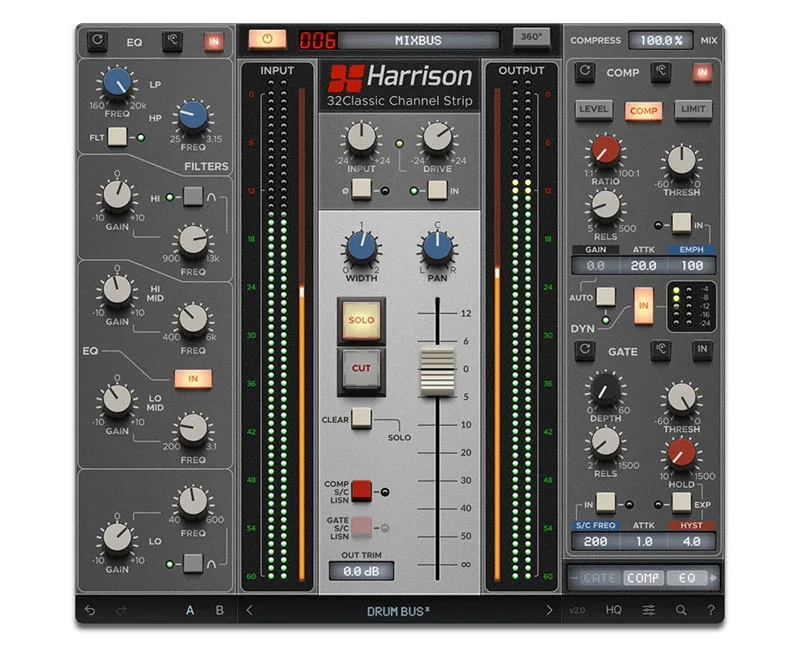Viewport: 800px width, 645px height.
Task: Select preset slot B
Action: click(220, 610)
